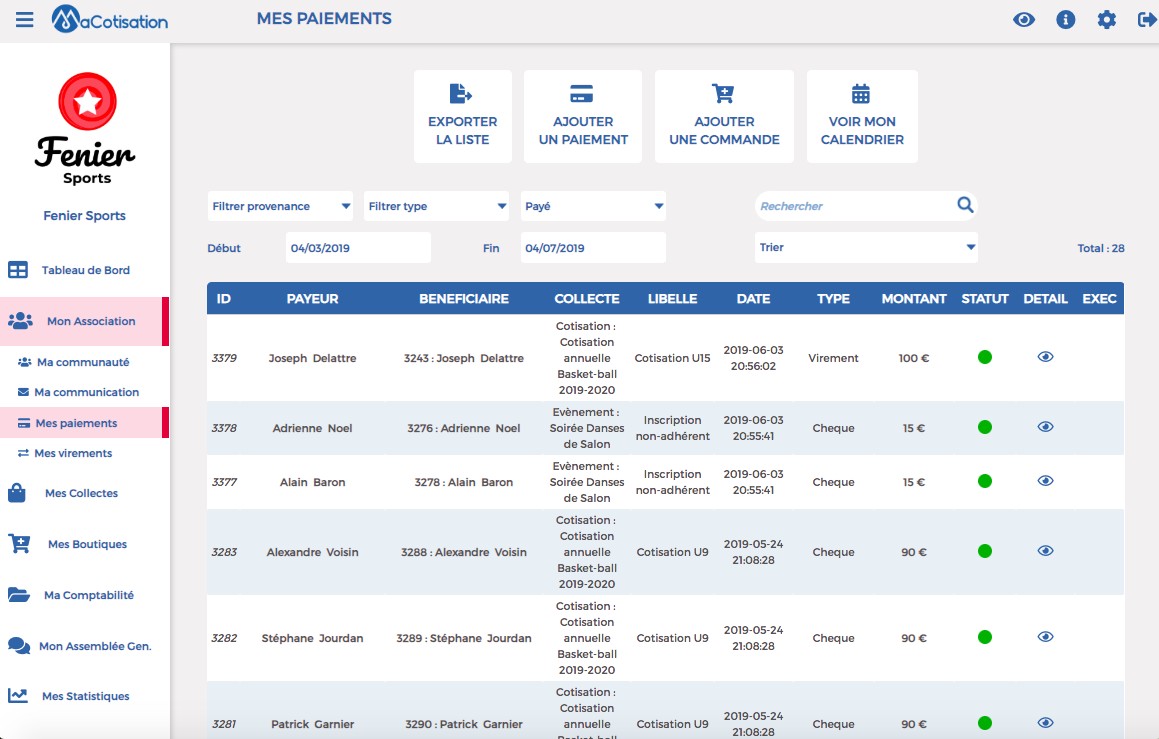Screen dimensions: 1159x739
Task: Open settings gear in header
Action: point(1107,19)
